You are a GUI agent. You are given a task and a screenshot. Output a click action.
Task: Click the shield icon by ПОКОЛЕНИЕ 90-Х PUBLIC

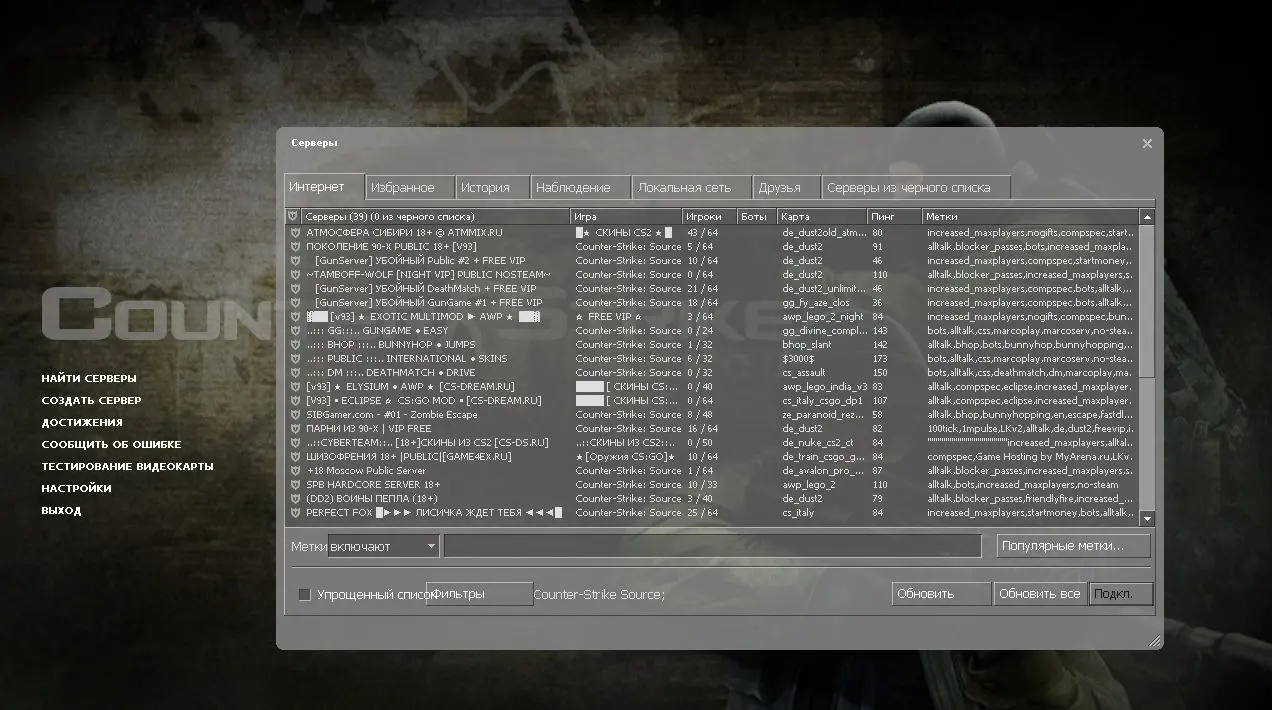(x=294, y=247)
